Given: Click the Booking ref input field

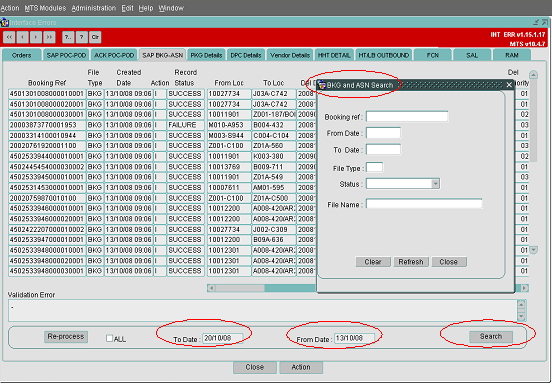Looking at the screenshot, I should [x=407, y=117].
